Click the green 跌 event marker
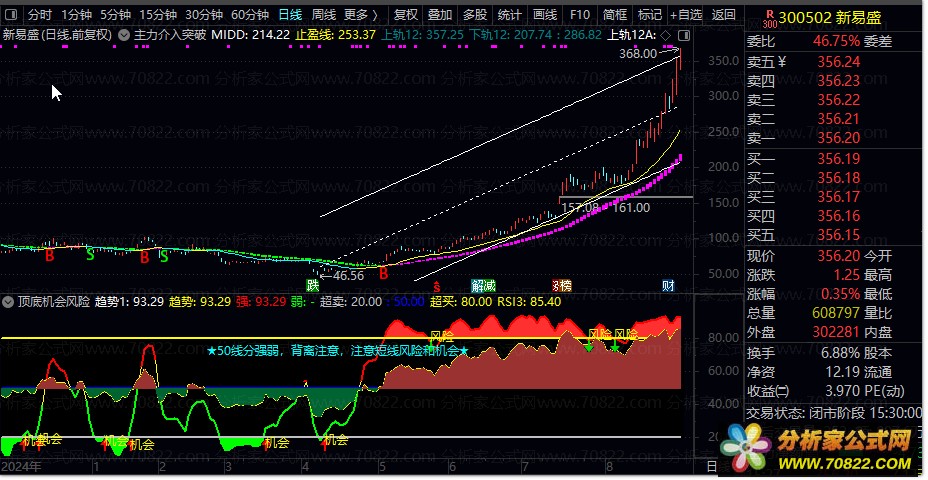928x480 pixels. click(x=313, y=286)
